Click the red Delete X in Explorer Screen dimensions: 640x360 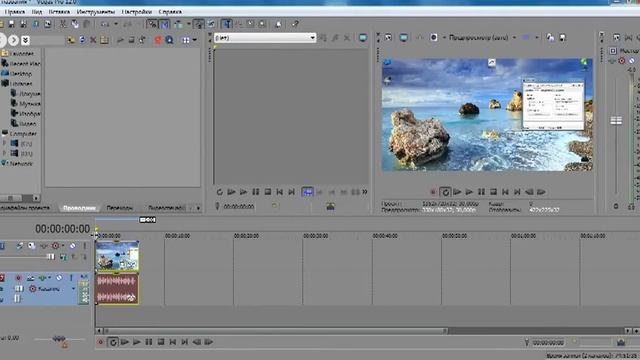click(93, 40)
